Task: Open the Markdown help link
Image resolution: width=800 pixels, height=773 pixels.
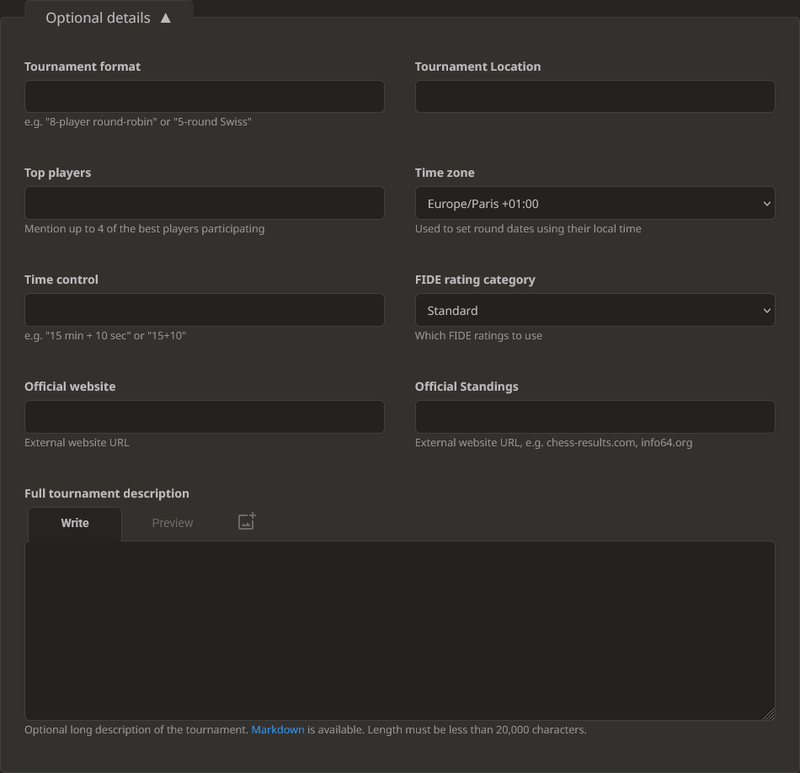Action: point(278,729)
